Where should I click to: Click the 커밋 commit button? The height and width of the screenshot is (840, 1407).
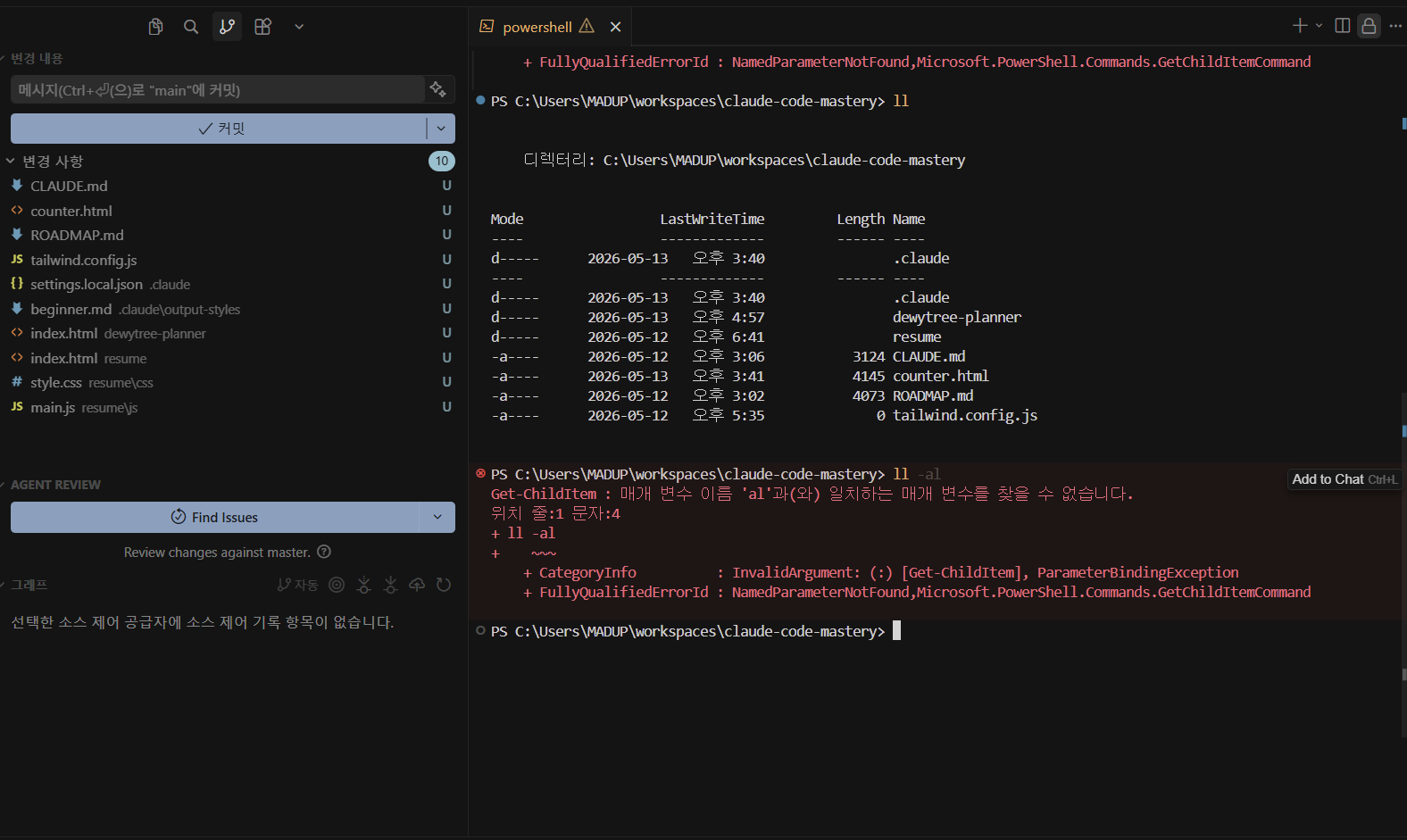pos(219,129)
